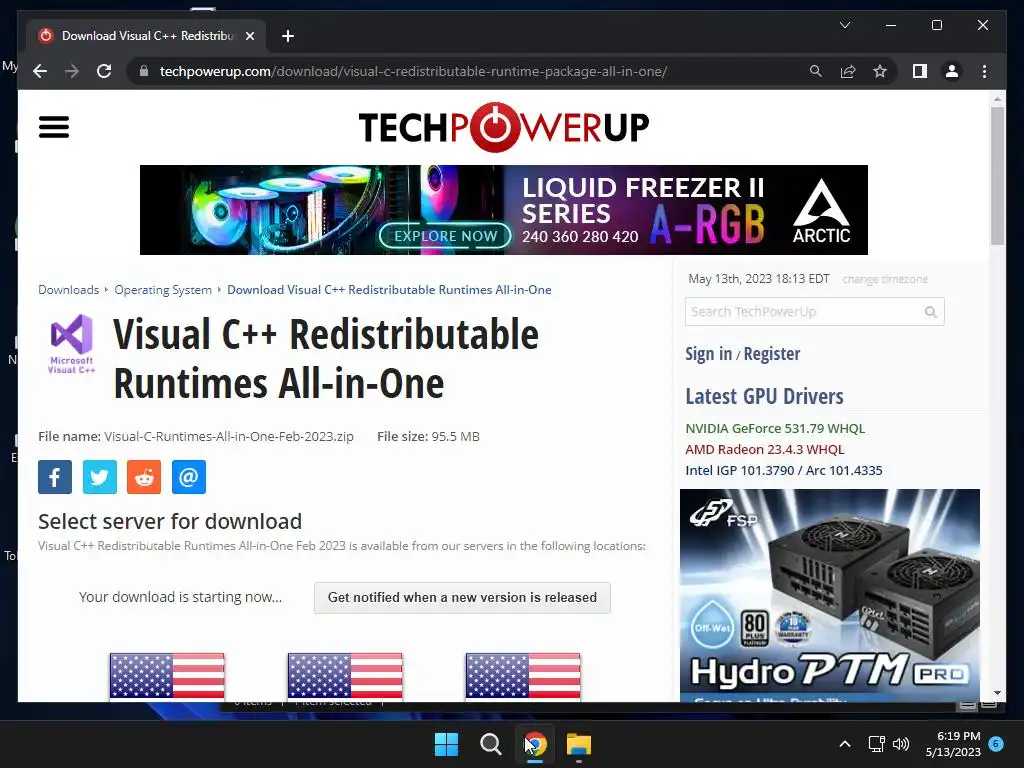This screenshot has height=768, width=1024.
Task: Share on Facebook
Action: click(55, 477)
